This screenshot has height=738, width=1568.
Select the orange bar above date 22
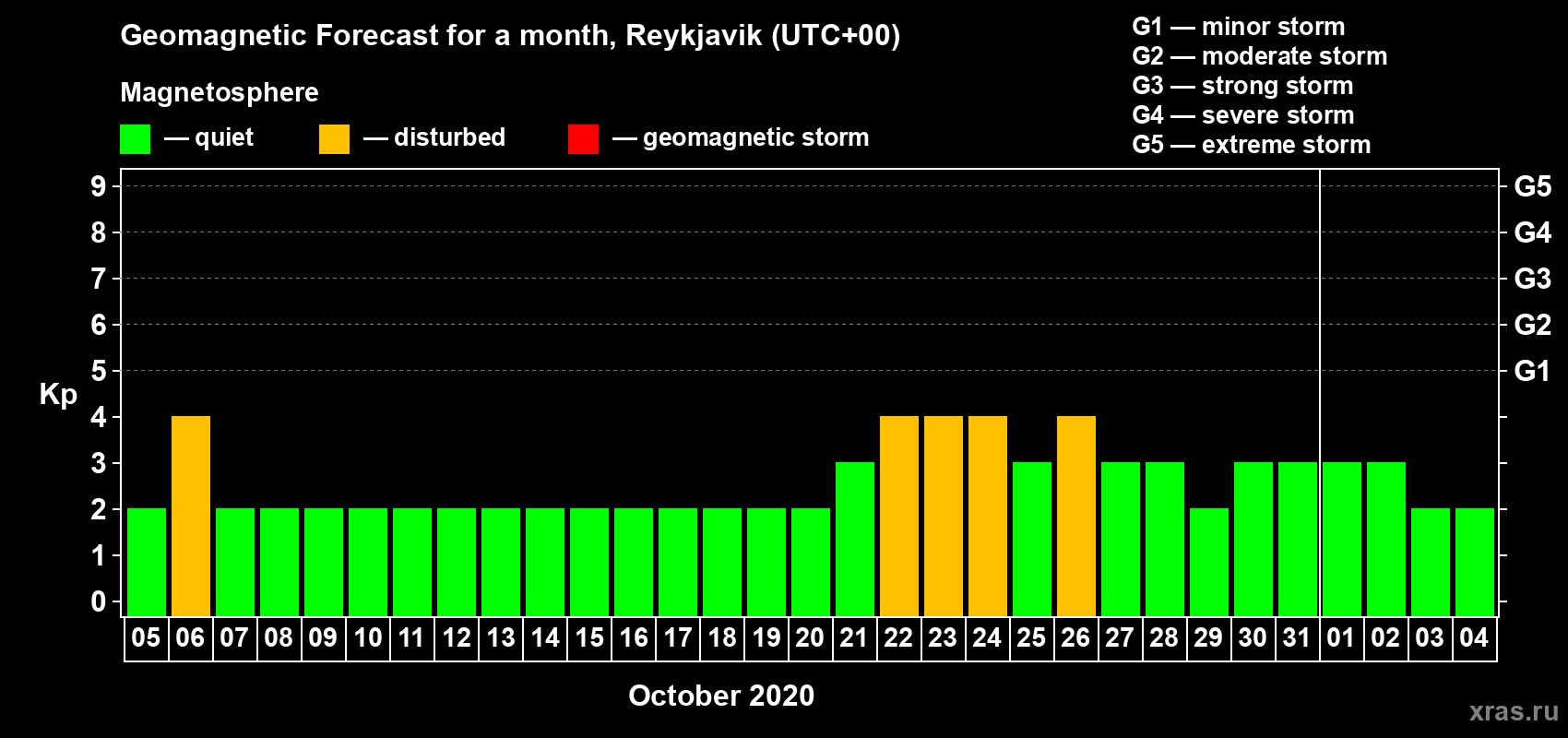click(899, 516)
